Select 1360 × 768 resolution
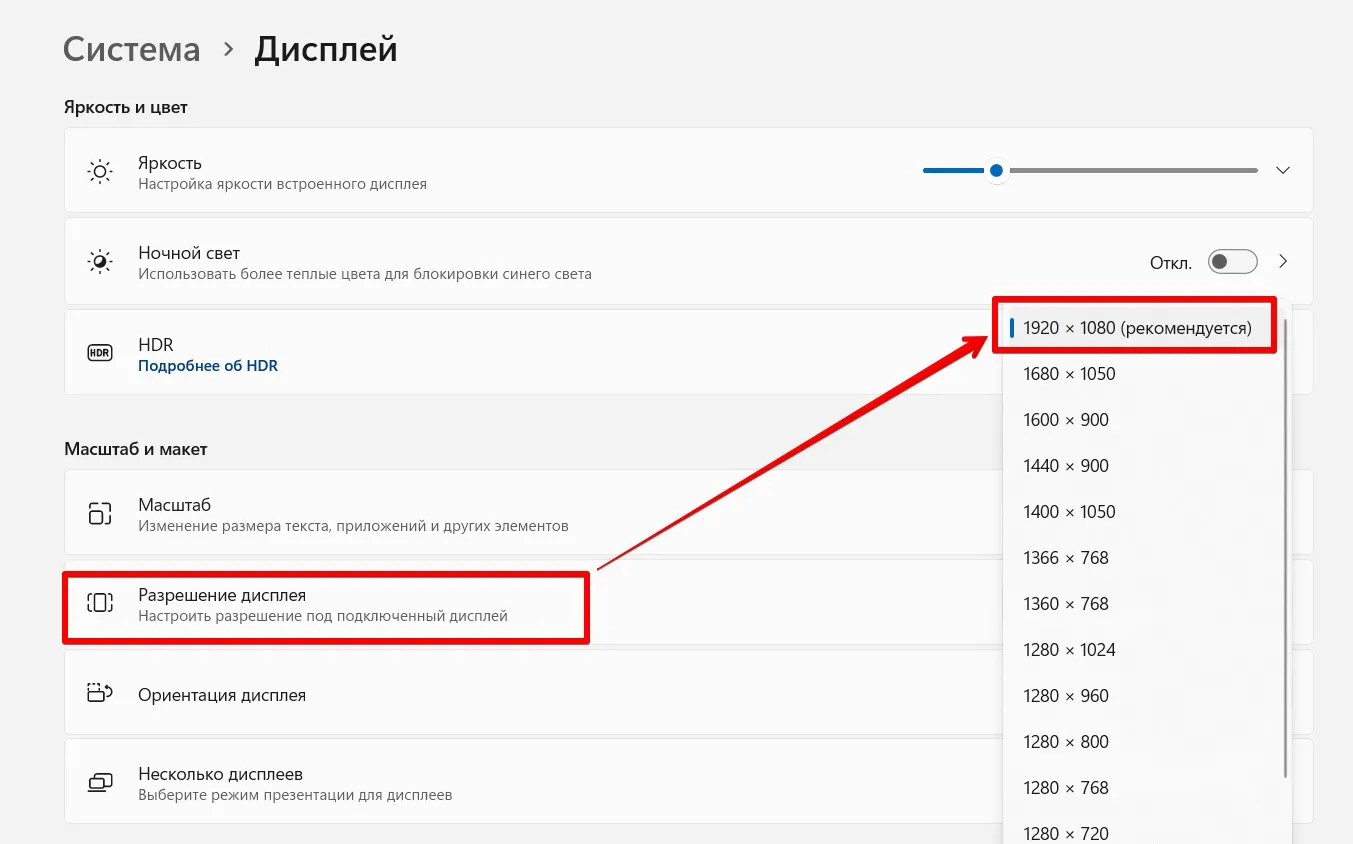 point(1066,604)
